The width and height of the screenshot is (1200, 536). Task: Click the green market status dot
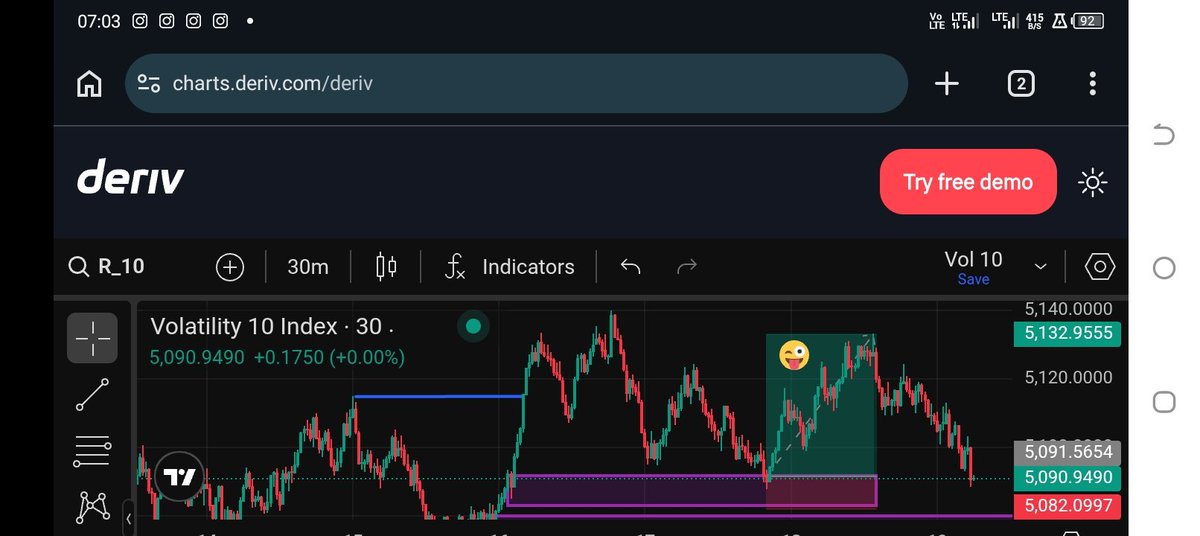point(473,326)
